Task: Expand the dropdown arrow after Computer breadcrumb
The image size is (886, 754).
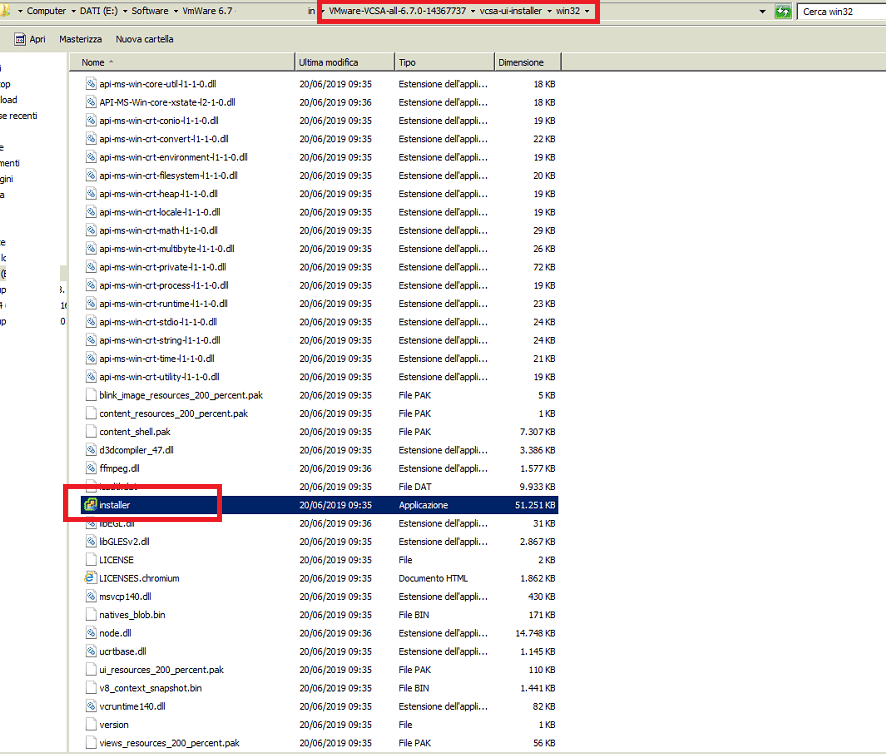Action: pos(71,11)
